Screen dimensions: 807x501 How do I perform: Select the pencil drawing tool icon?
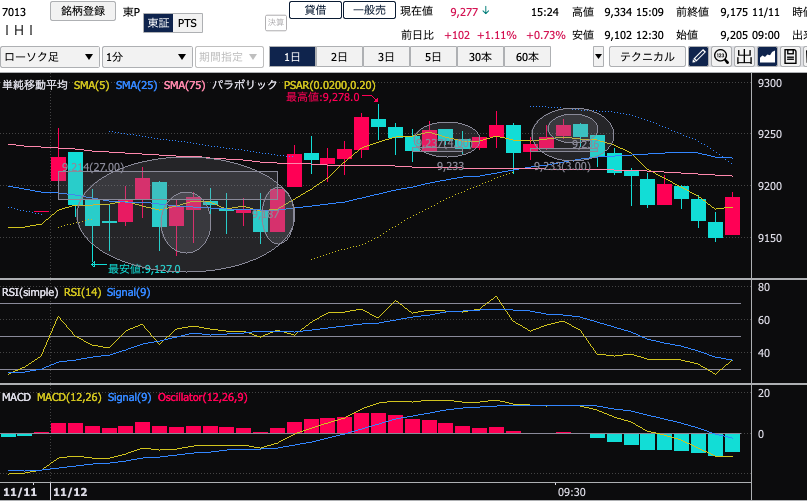click(x=699, y=57)
